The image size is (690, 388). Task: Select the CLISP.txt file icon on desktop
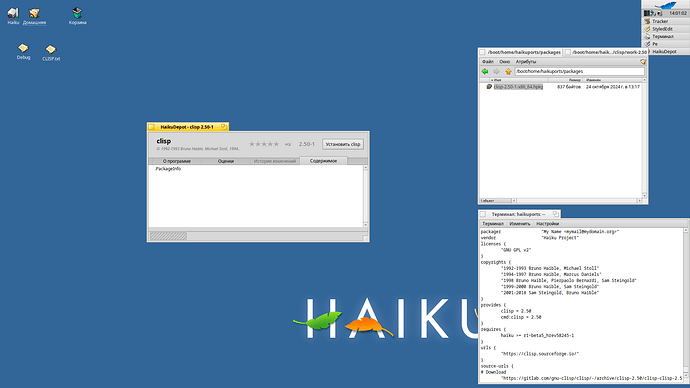(x=51, y=52)
